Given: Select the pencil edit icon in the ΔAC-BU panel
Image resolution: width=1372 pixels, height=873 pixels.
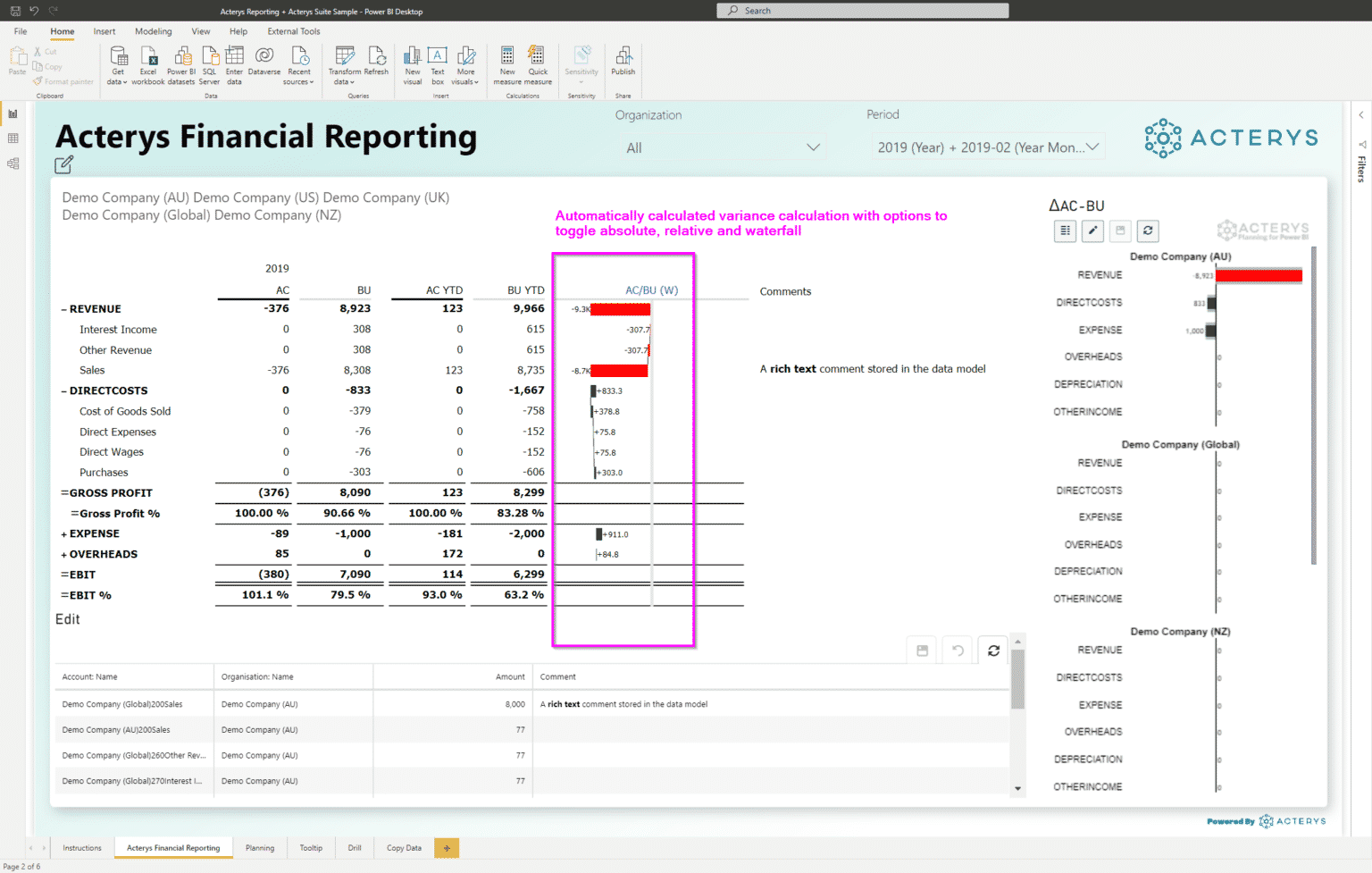Looking at the screenshot, I should 1092,231.
